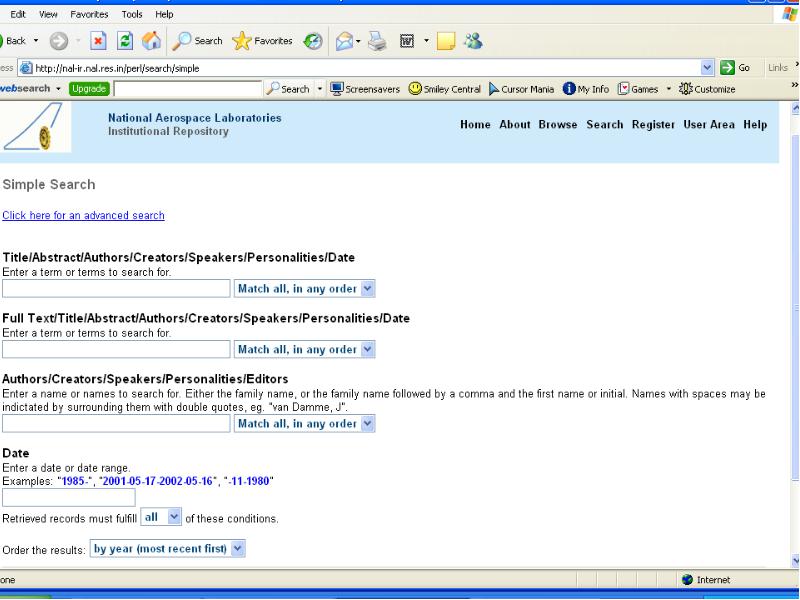Click the green Upgrade button
Image resolution: width=800 pixels, height=600 pixels.
pyautogui.click(x=89, y=89)
